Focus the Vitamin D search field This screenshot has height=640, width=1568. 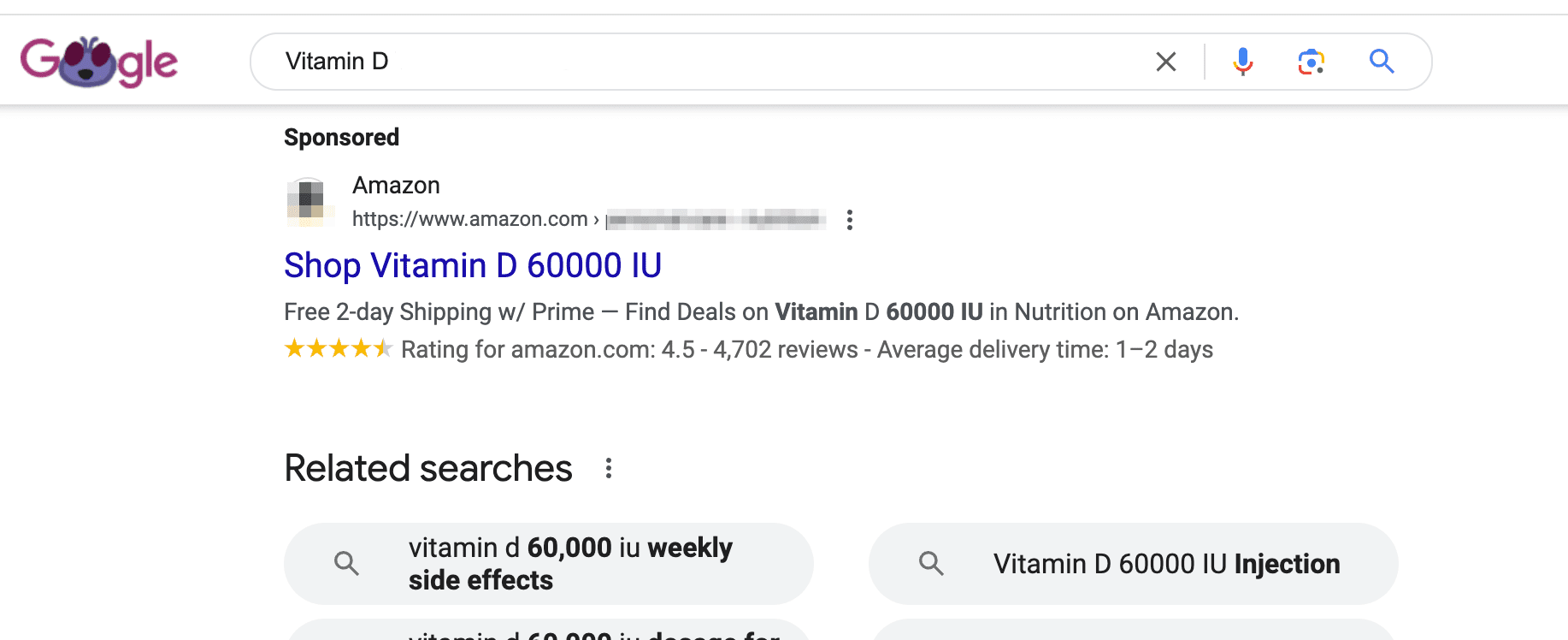(710, 62)
